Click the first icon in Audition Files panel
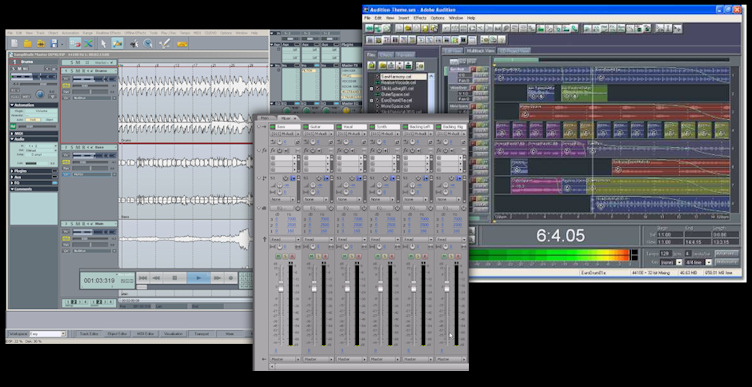This screenshot has width=752, height=387. point(371,65)
